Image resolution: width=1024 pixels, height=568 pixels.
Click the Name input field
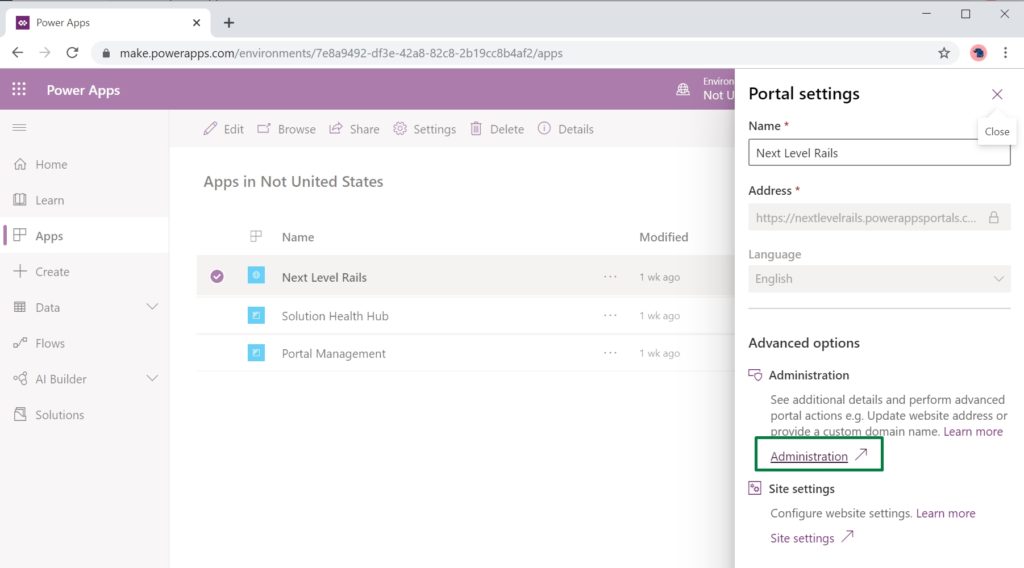[879, 152]
